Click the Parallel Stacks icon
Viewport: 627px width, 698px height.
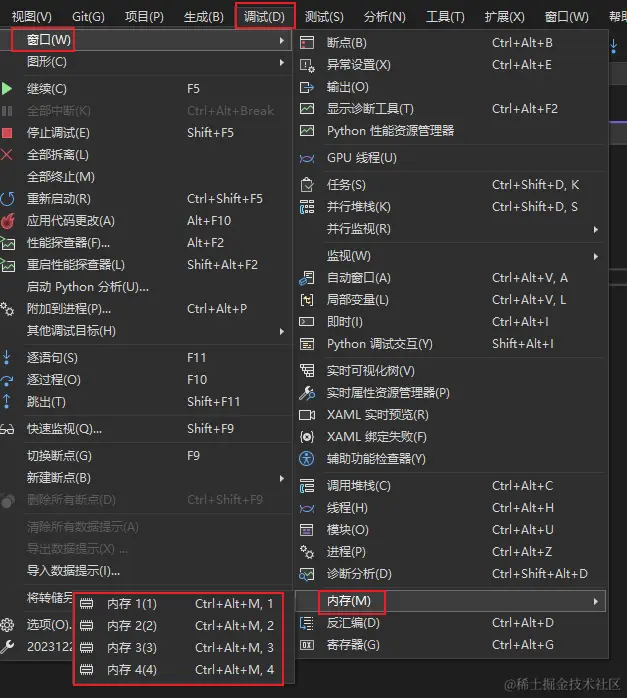click(x=307, y=207)
